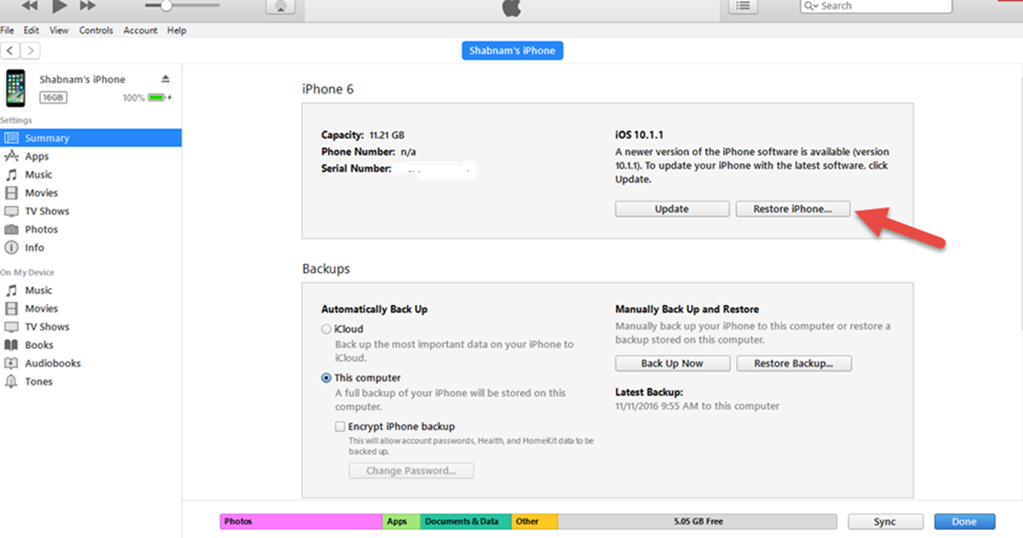The width and height of the screenshot is (1023, 538).
Task: Click the Photos segment of storage bar
Action: click(x=301, y=521)
